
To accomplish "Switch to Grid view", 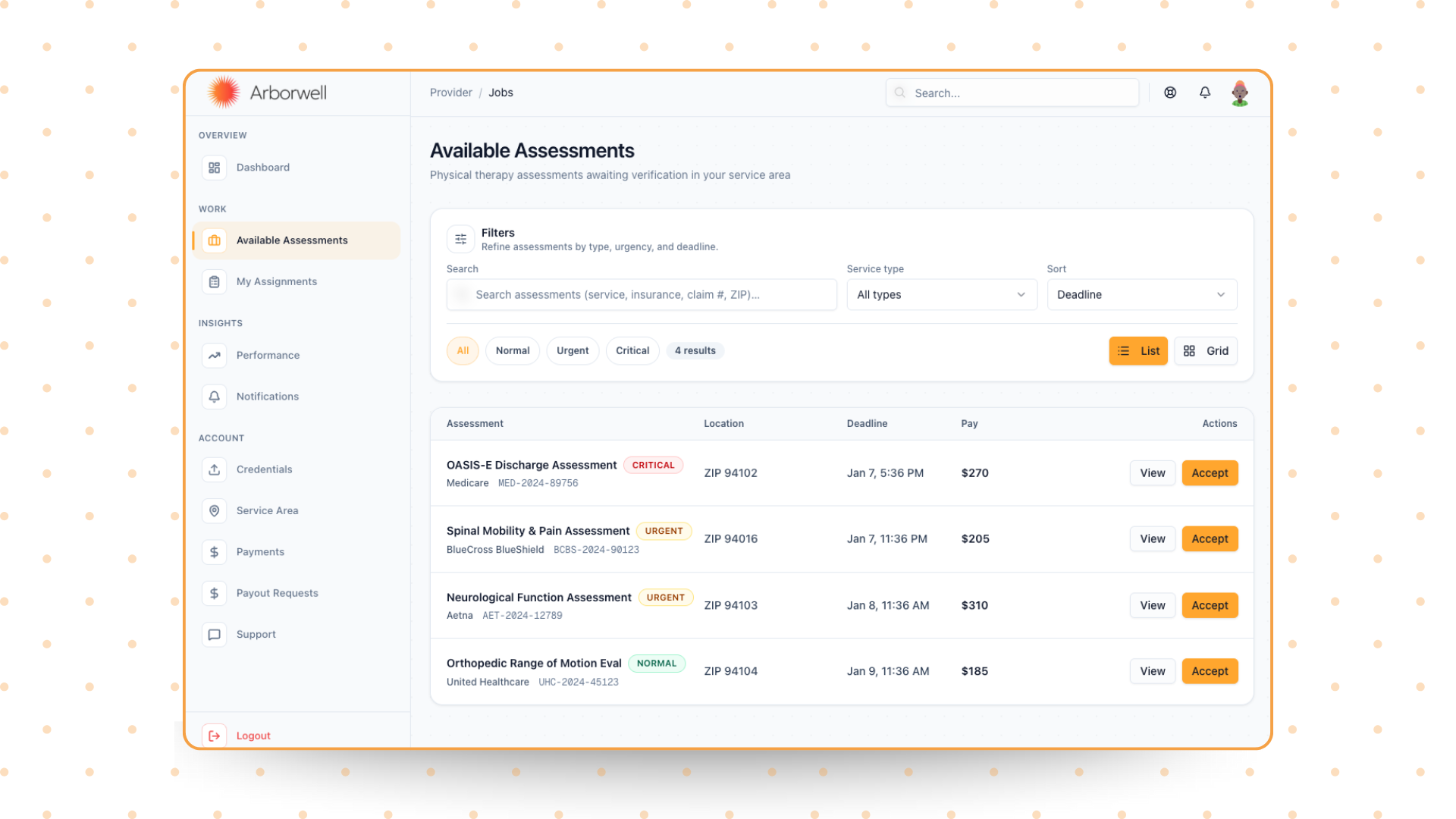I will (1206, 351).
